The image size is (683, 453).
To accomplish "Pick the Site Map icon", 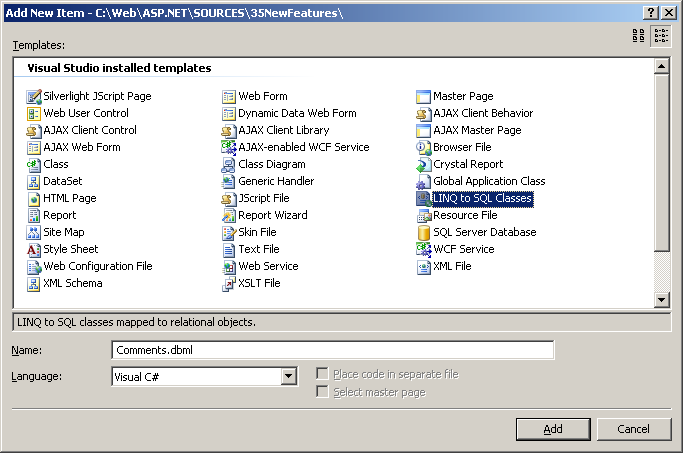I will [34, 232].
